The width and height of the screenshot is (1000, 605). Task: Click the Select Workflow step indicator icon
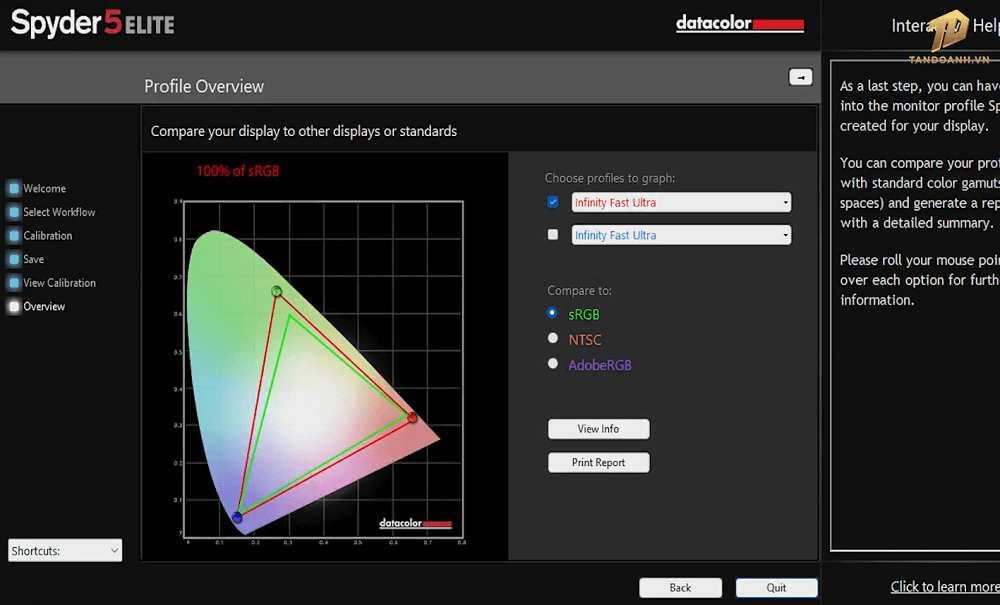coord(14,212)
